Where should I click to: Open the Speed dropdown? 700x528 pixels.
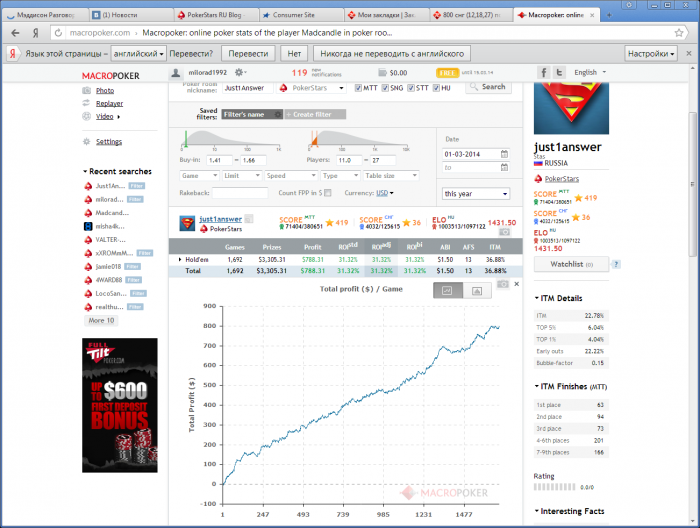tap(291, 176)
